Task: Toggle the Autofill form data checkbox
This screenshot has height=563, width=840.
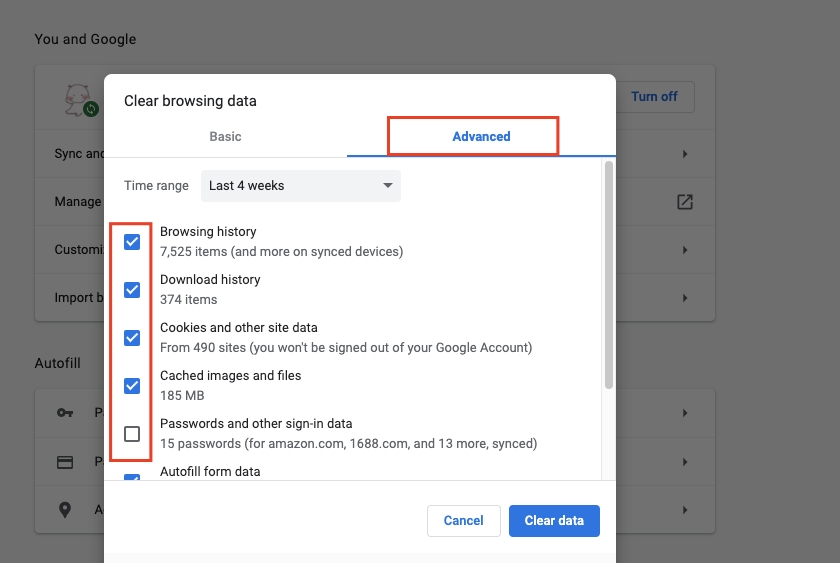Action: click(132, 477)
